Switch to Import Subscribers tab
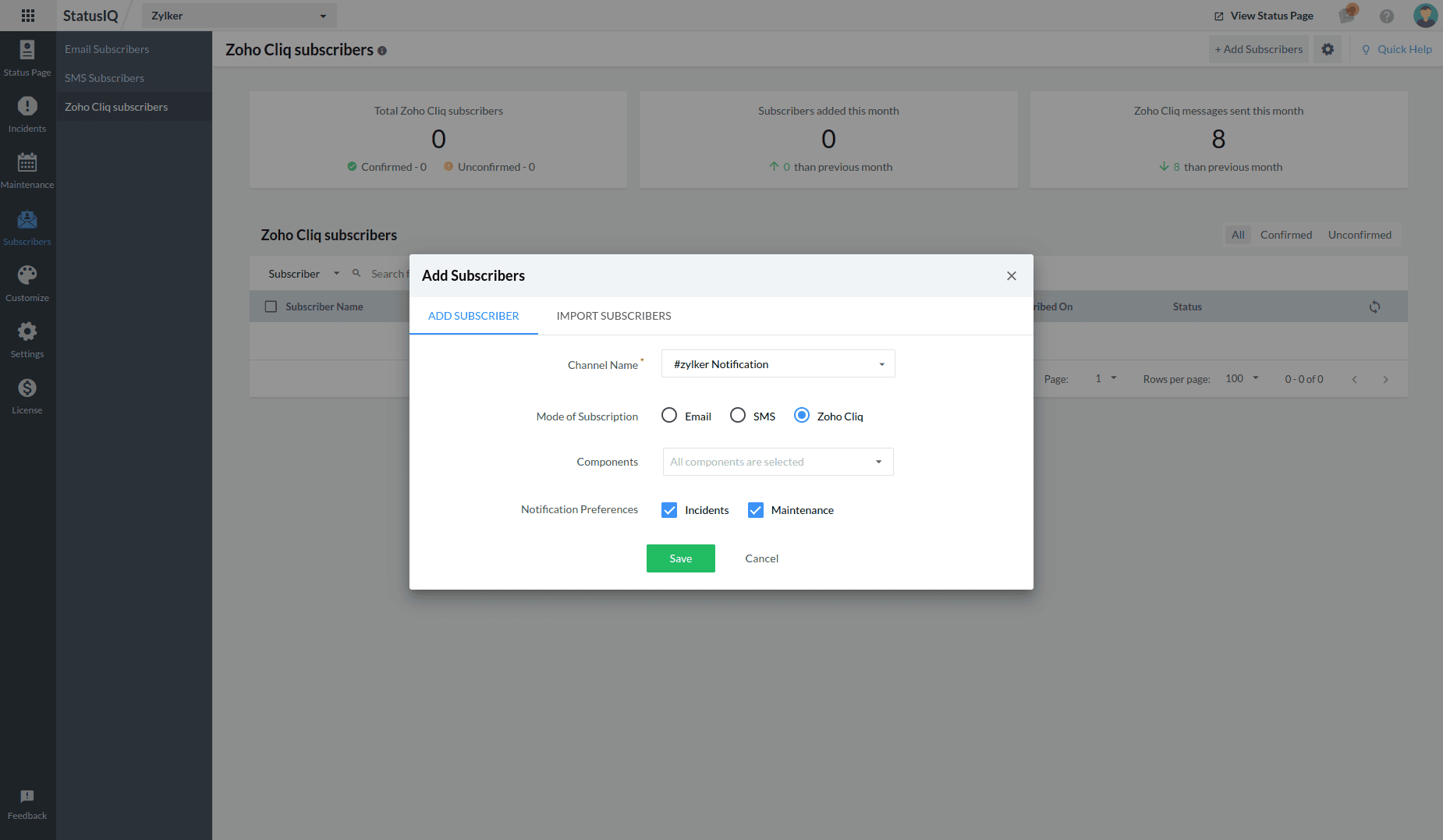This screenshot has width=1443, height=840. click(614, 316)
